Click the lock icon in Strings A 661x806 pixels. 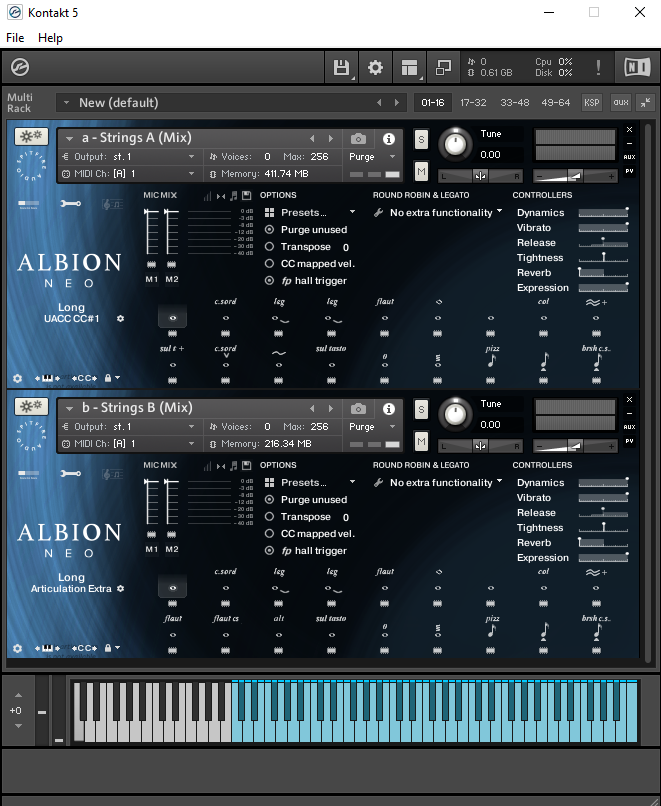point(108,378)
